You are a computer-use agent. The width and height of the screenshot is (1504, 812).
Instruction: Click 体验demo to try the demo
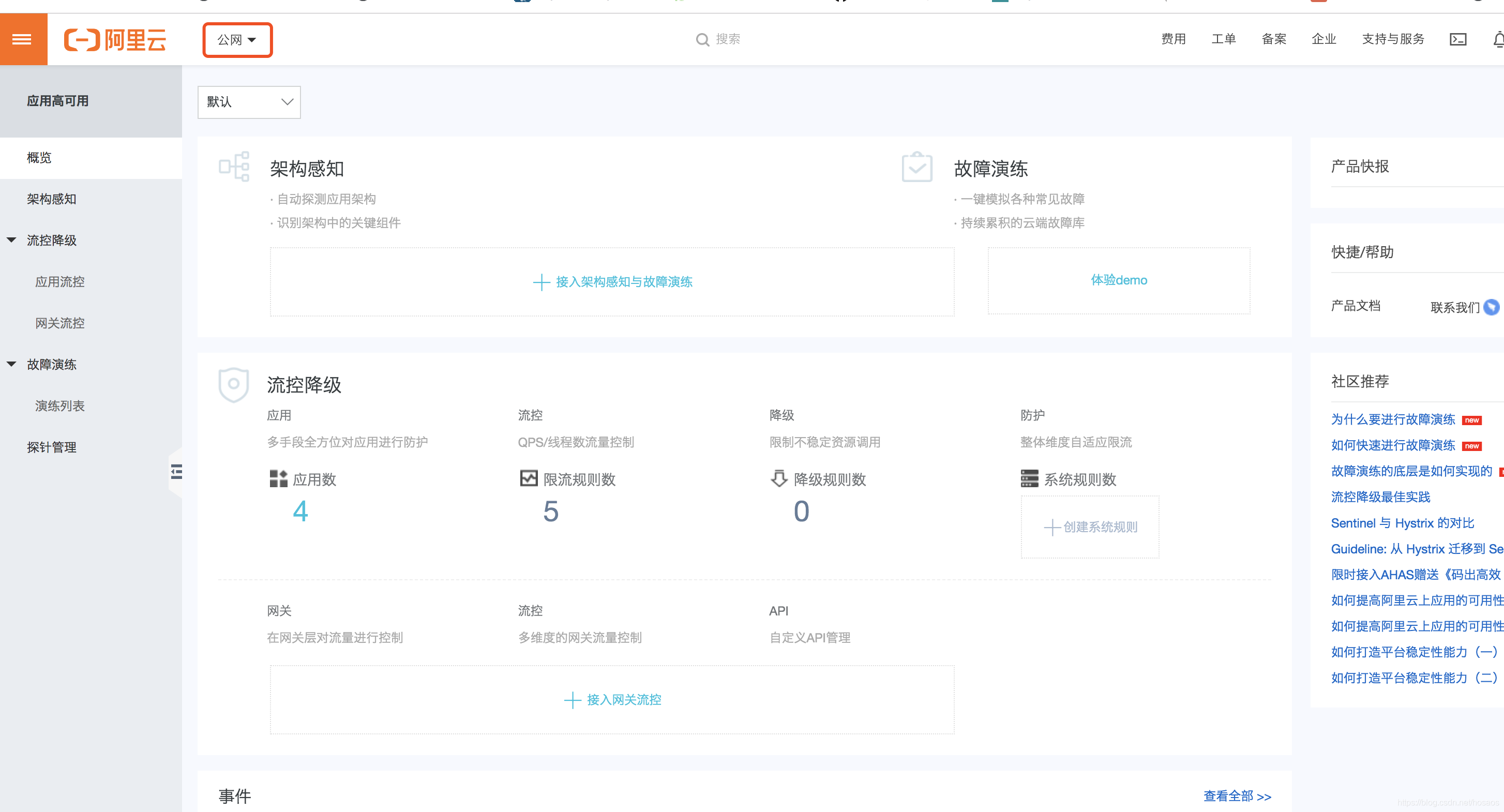pos(1118,280)
